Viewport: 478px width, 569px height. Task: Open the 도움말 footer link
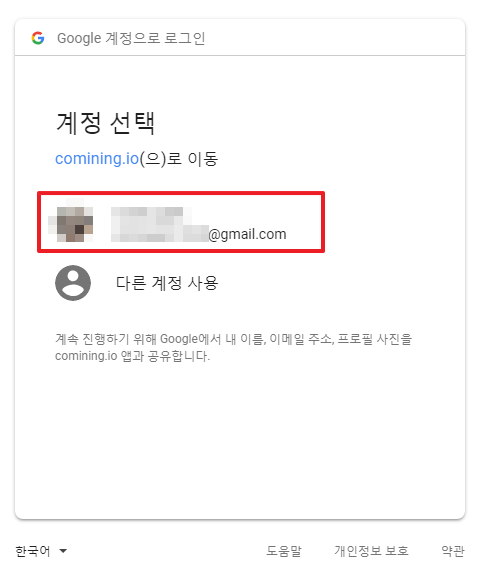tap(284, 551)
